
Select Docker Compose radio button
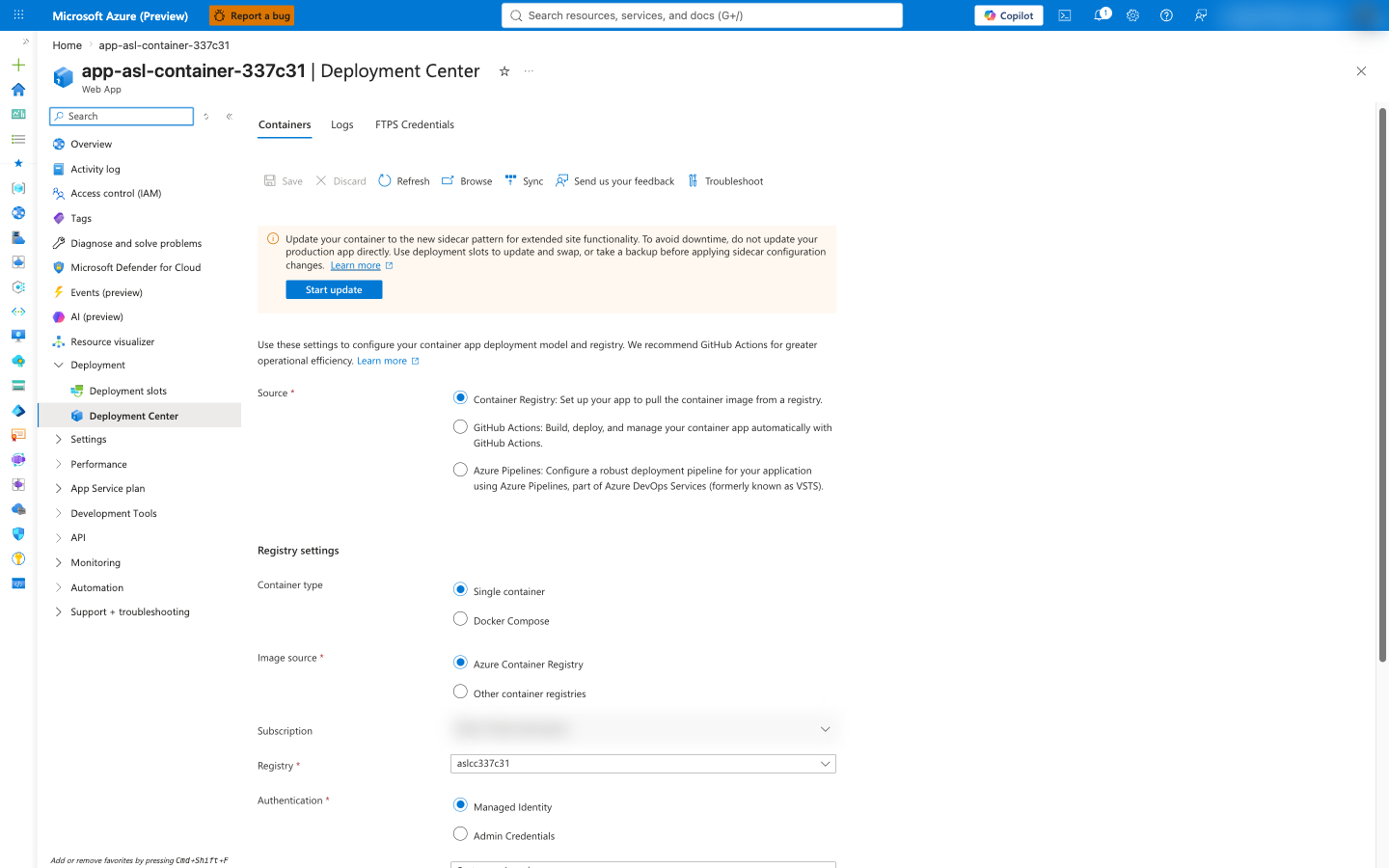460,619
